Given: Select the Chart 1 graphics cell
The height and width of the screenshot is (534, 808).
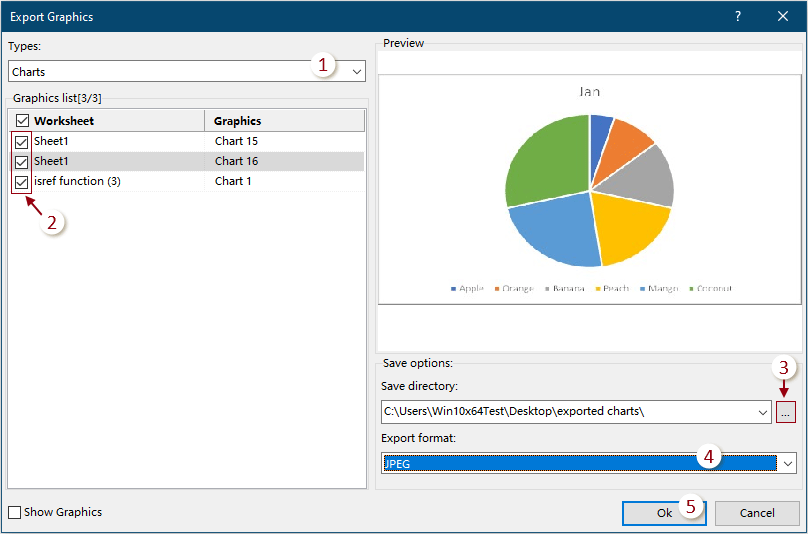Looking at the screenshot, I should [233, 181].
